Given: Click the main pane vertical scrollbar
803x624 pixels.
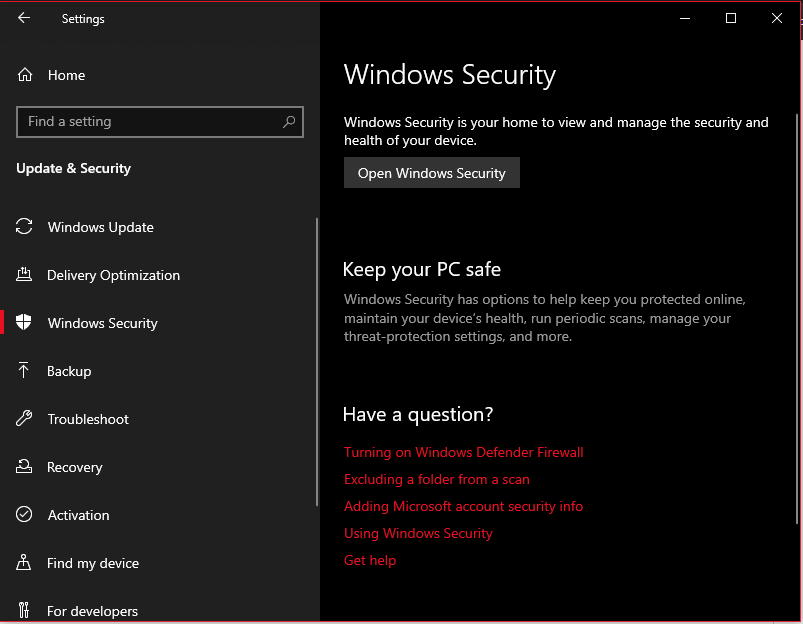Looking at the screenshot, I should coord(796,319).
